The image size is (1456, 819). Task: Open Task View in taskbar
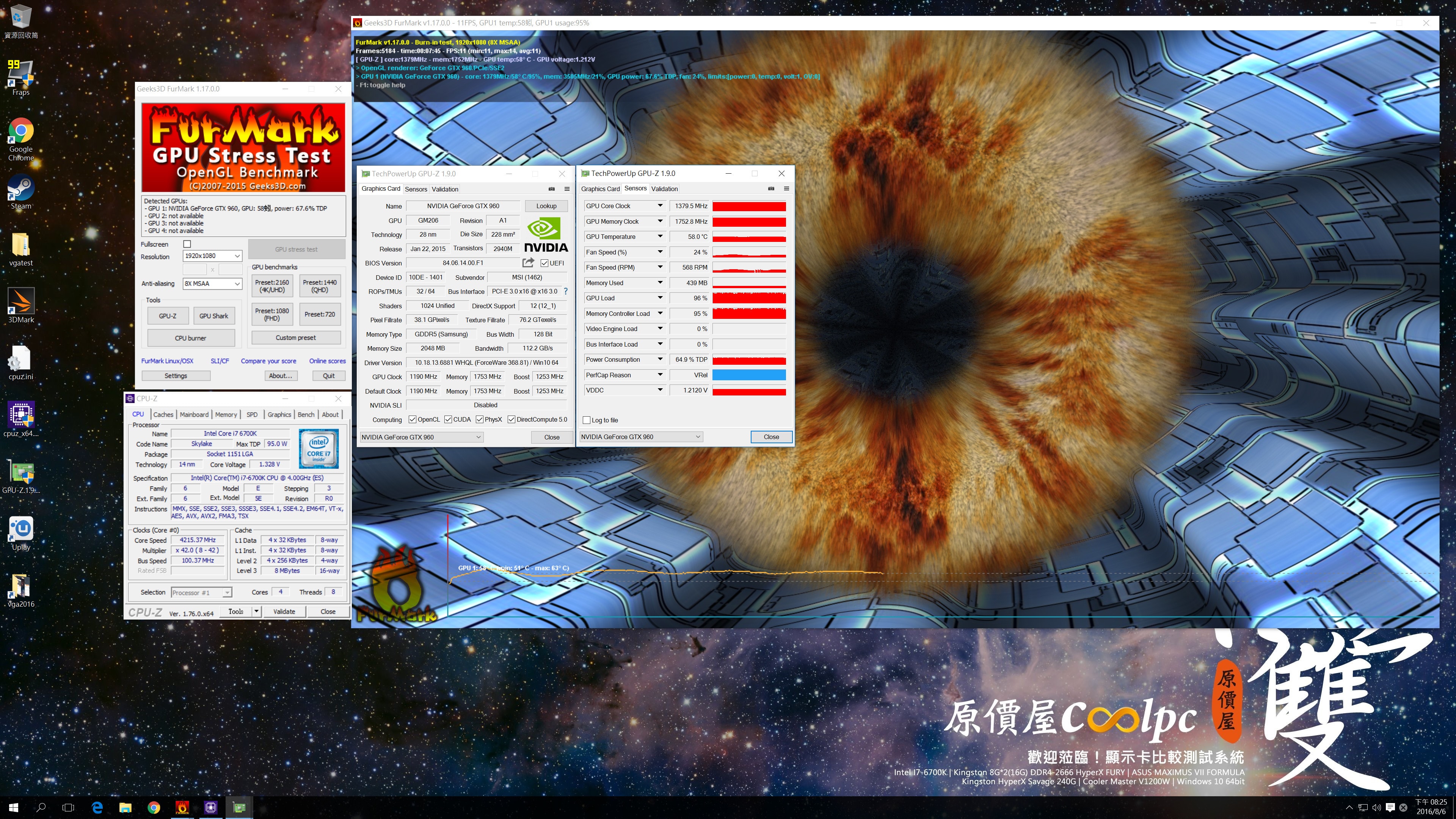[x=68, y=808]
